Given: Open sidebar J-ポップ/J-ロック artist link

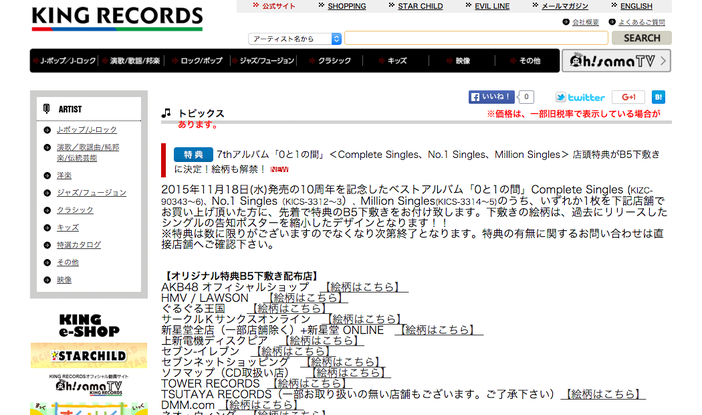Looking at the screenshot, I should 86,130.
